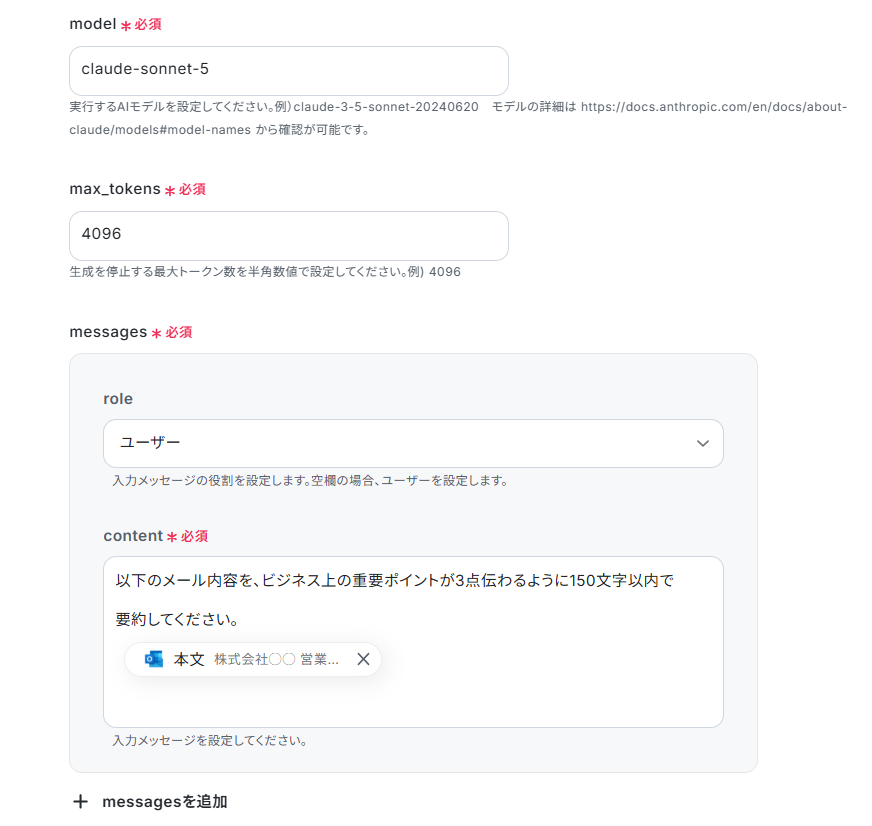Focus the model field containing claude-sonnet-5
This screenshot has width=872, height=826.
coord(289,71)
